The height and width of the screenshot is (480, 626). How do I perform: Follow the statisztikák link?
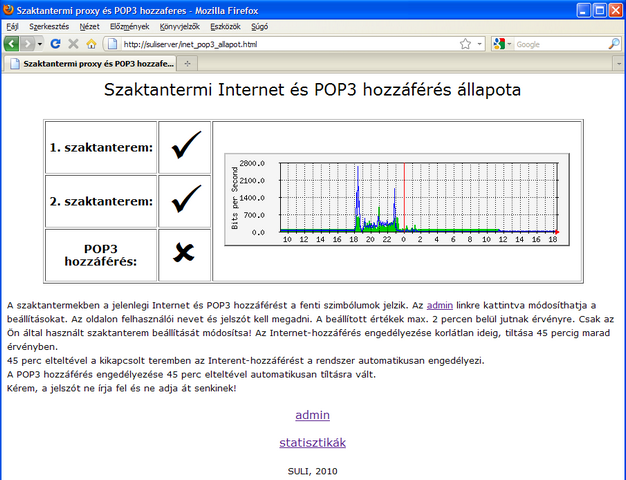[312, 442]
